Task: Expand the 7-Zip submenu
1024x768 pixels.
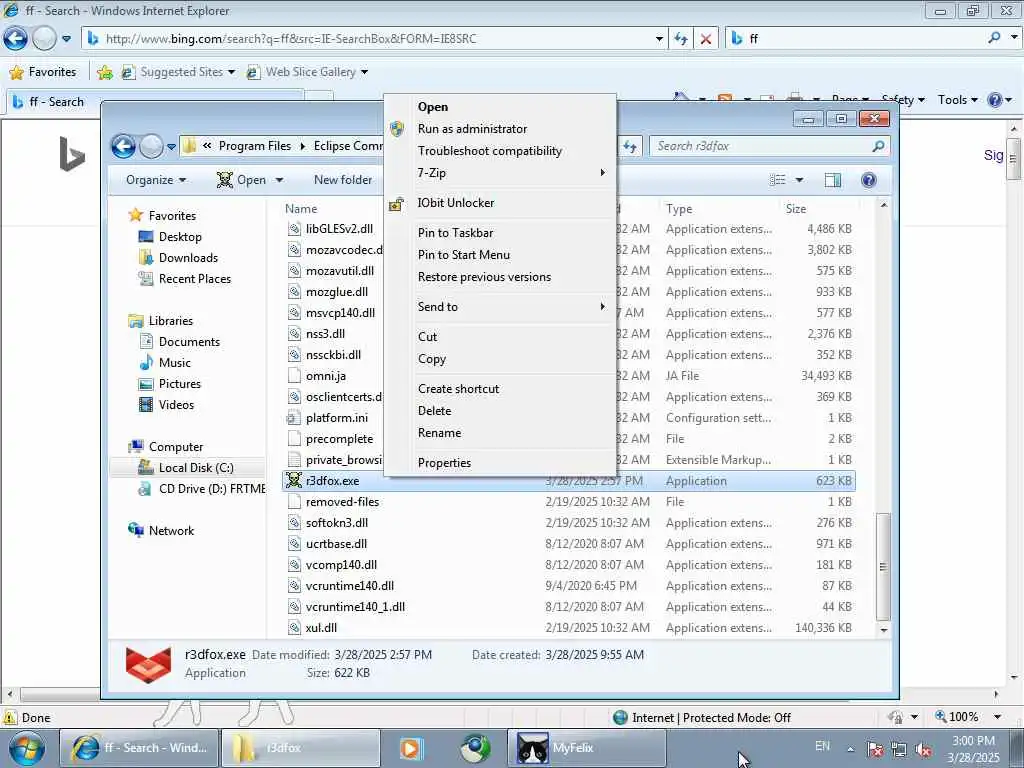Action: click(500, 173)
